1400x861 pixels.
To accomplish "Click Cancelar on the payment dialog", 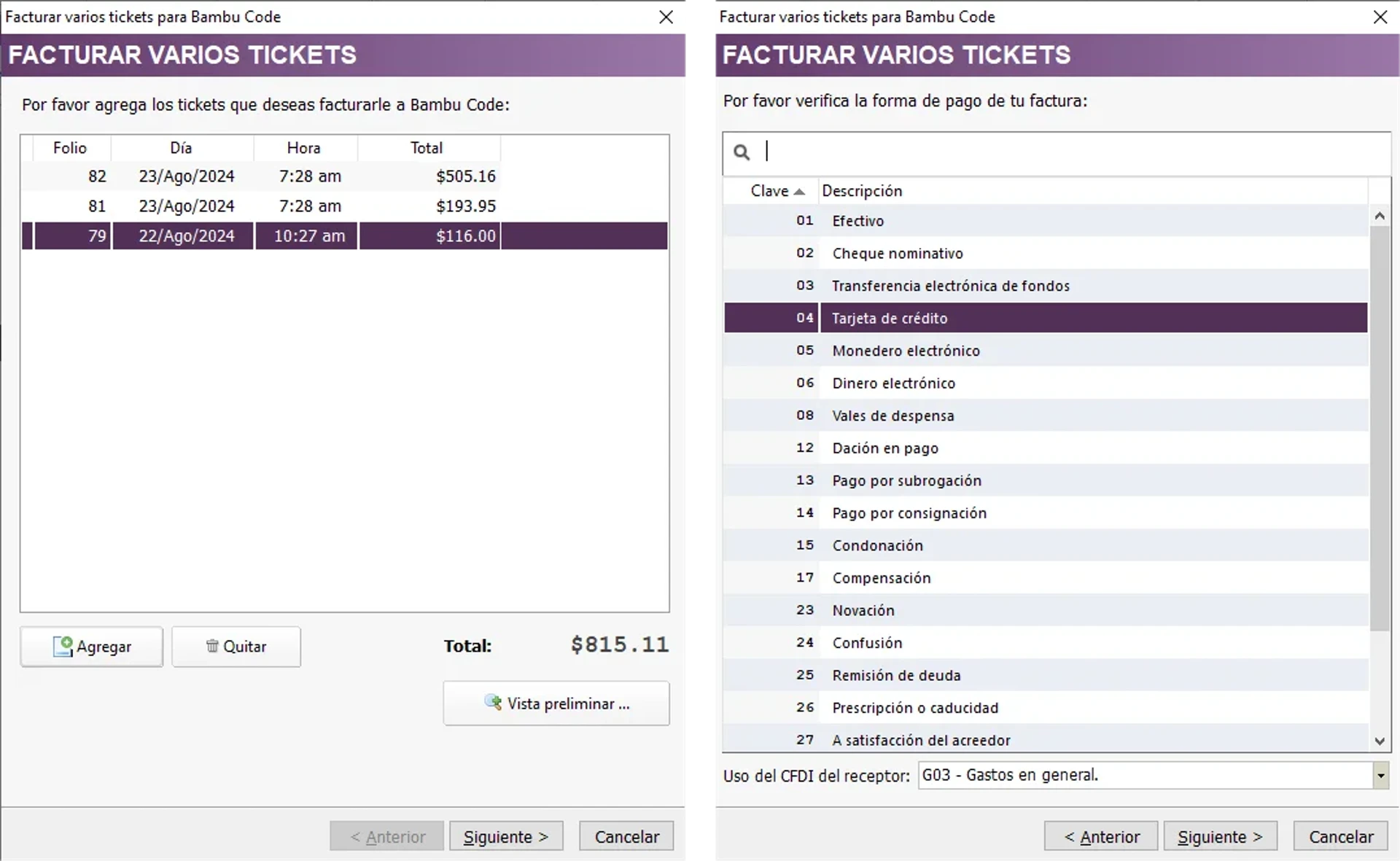I will pos(1340,836).
